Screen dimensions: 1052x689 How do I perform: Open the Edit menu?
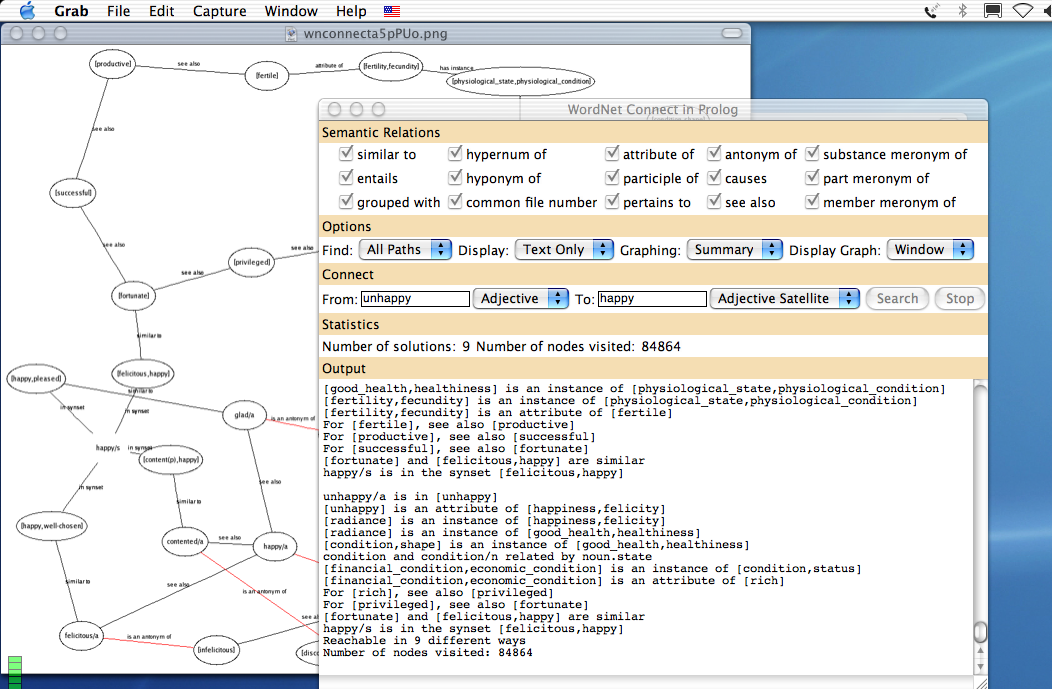coord(161,11)
